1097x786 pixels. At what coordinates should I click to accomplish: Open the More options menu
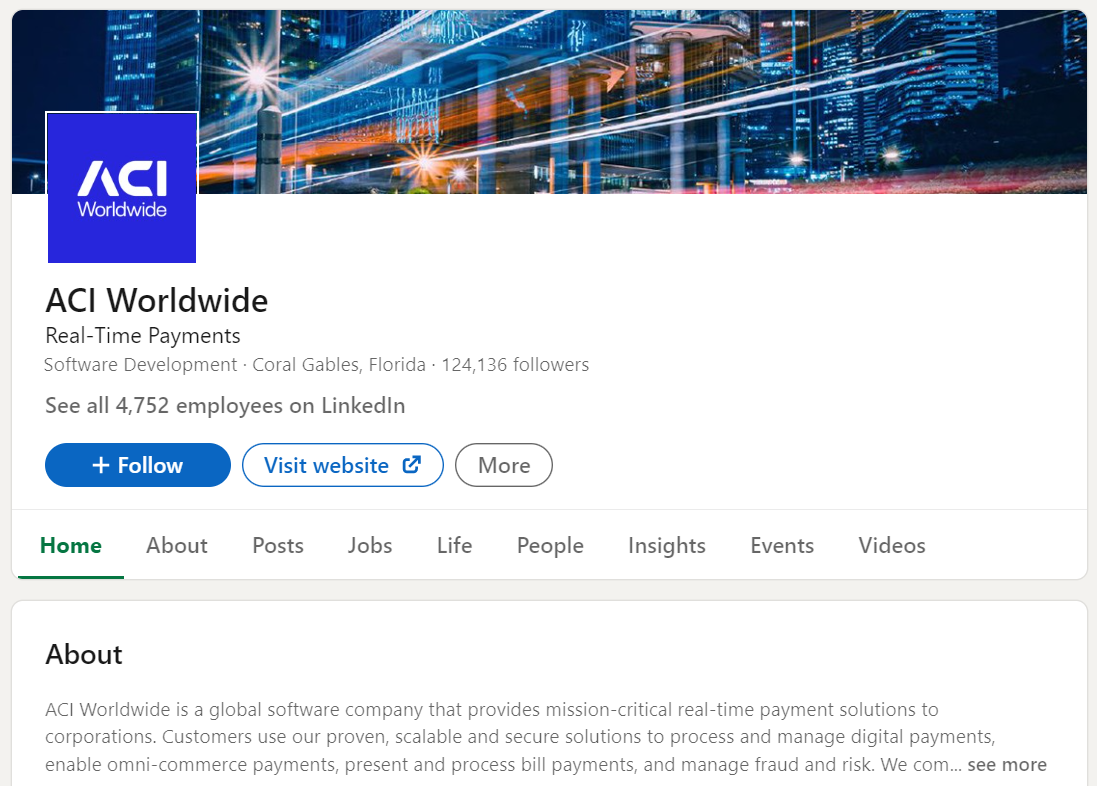pyautogui.click(x=503, y=464)
